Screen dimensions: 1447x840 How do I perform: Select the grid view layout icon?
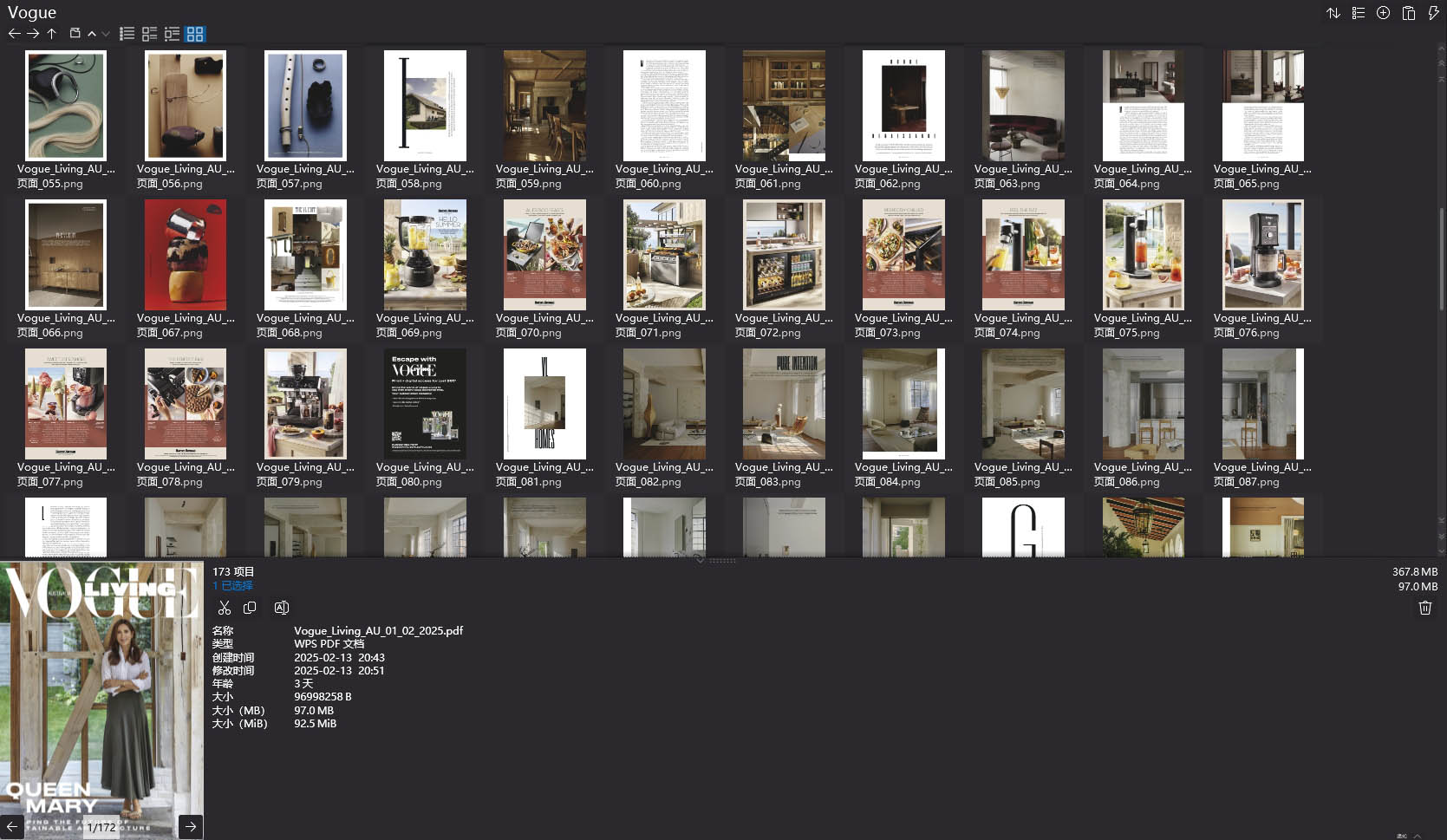point(195,33)
